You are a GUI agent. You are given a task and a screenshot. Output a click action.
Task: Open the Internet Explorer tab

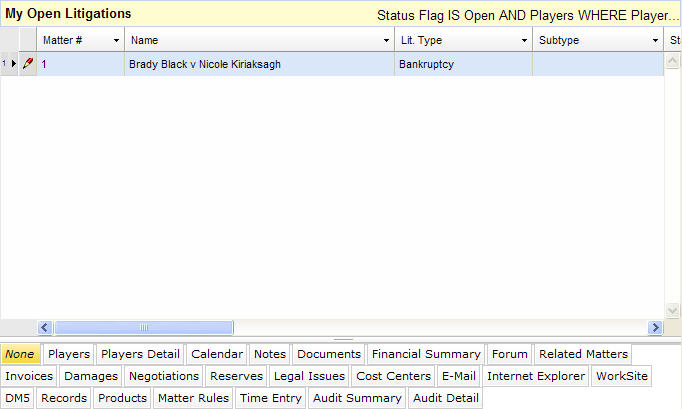tap(536, 375)
